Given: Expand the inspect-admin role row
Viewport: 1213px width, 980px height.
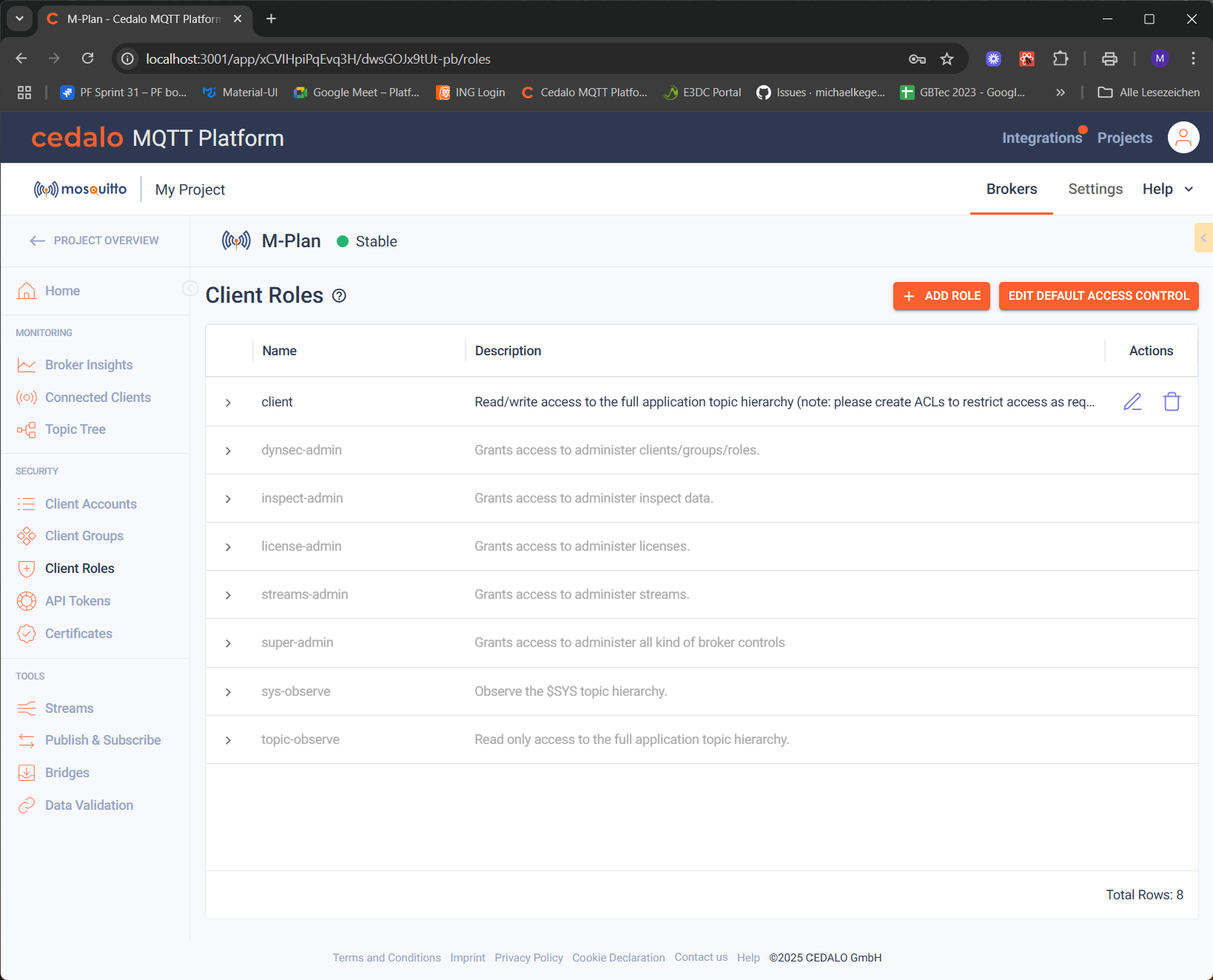Looking at the screenshot, I should (228, 499).
